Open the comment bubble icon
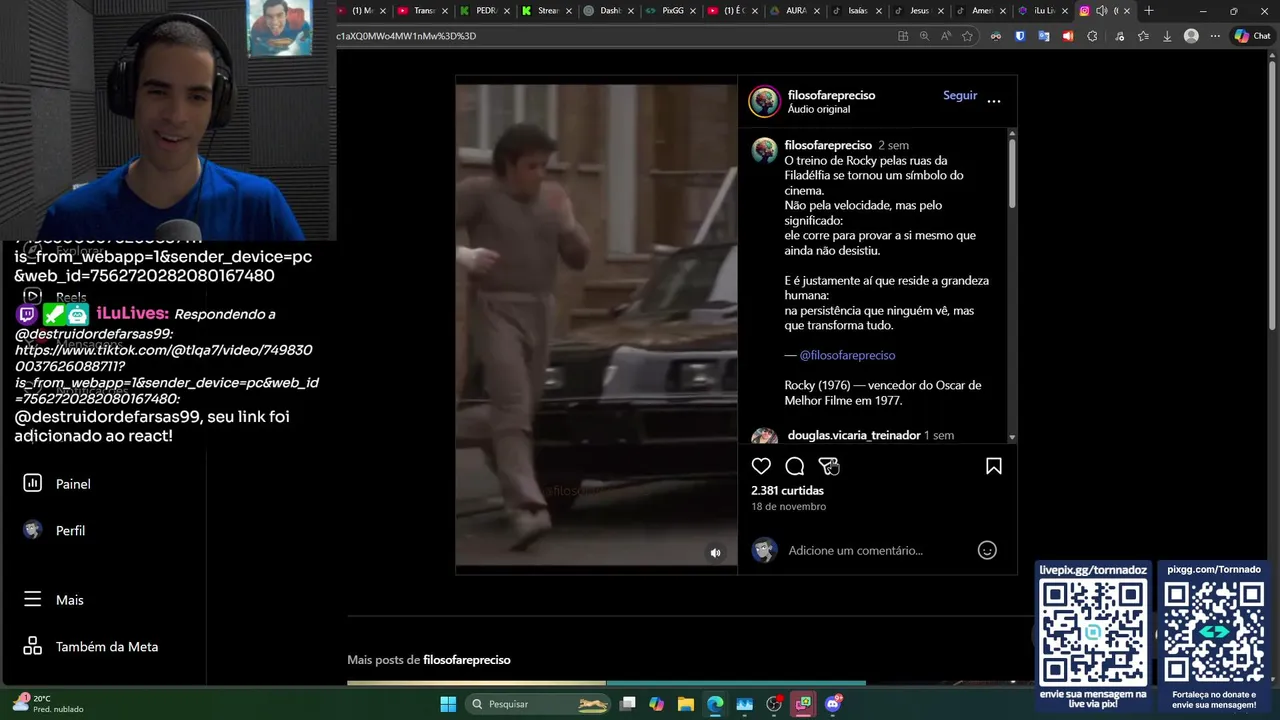The width and height of the screenshot is (1280, 720). 795,466
